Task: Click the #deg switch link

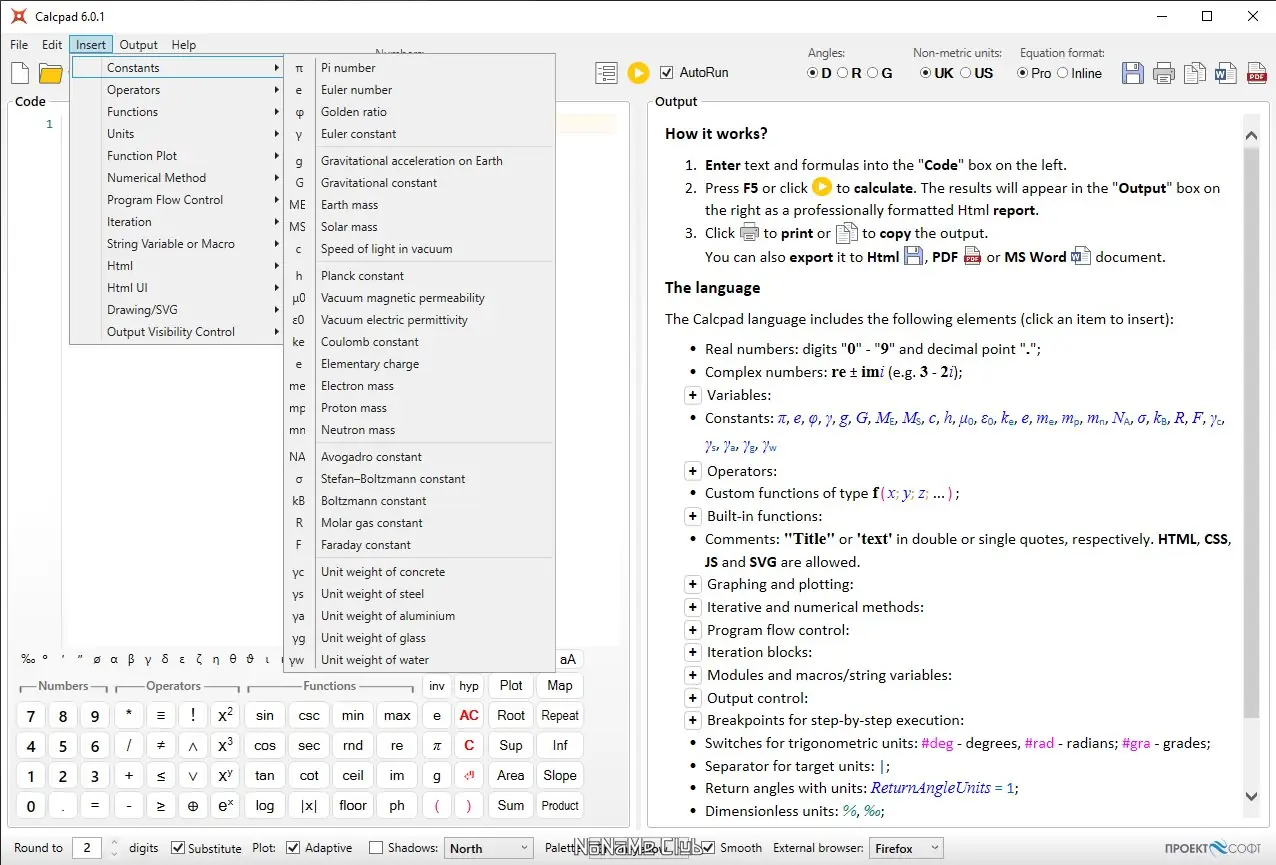Action: [x=937, y=743]
